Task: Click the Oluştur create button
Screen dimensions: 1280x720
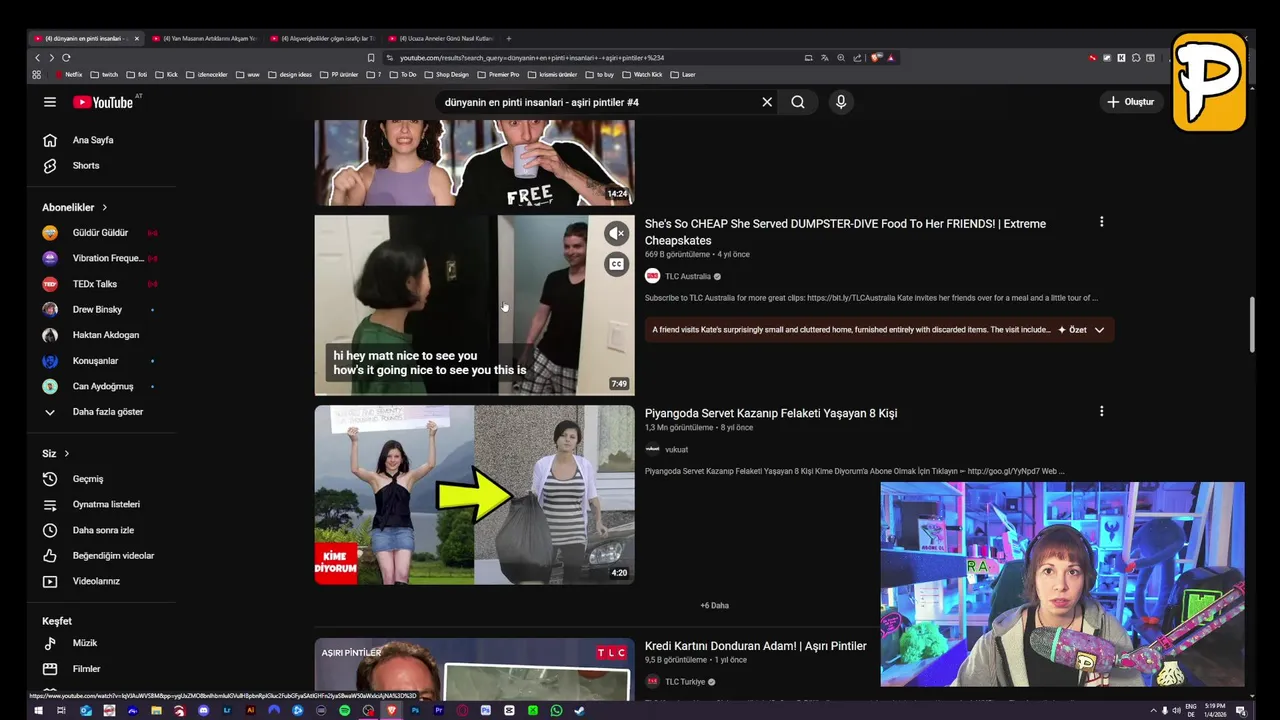Action: pyautogui.click(x=1131, y=102)
